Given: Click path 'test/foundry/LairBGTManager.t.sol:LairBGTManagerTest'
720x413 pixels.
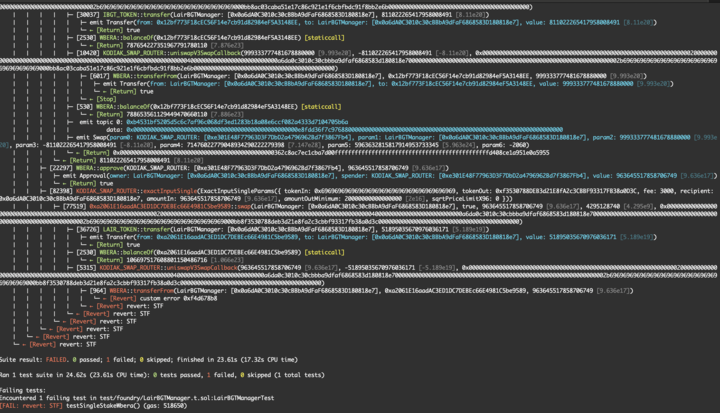Looking at the screenshot, I should pos(185,398).
